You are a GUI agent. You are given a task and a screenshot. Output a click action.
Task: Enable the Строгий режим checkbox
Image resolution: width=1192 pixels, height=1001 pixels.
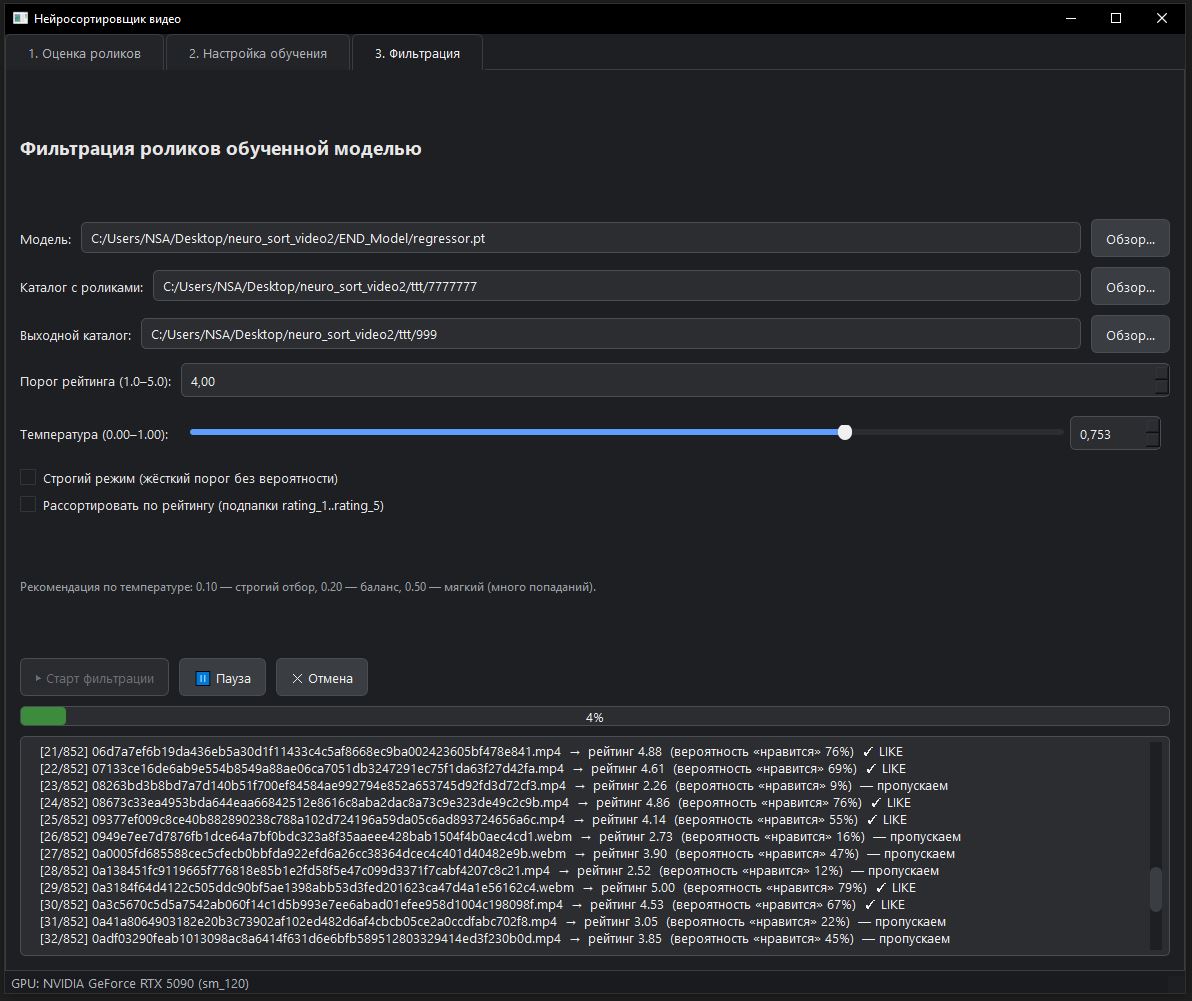[x=27, y=477]
